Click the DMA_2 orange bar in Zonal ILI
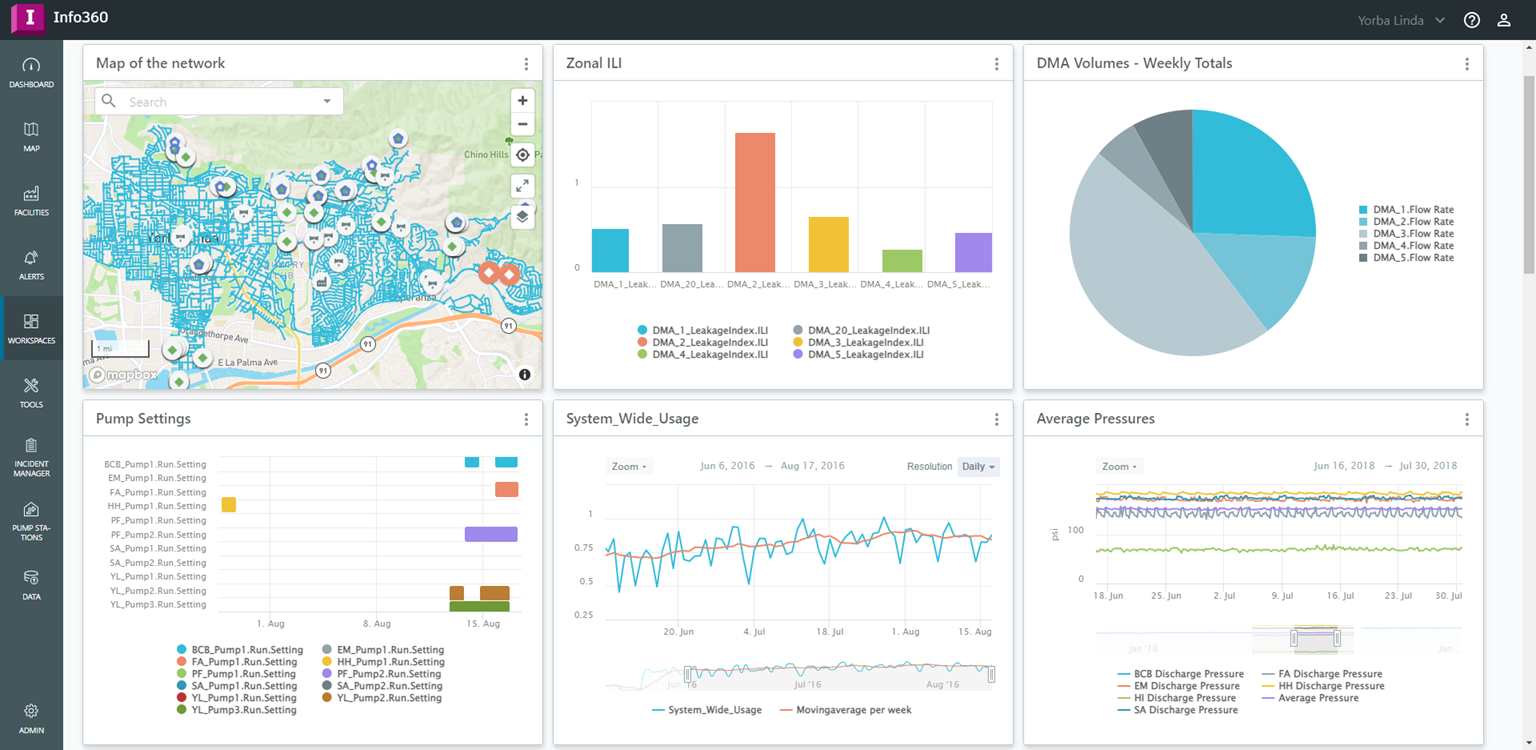The image size is (1536, 750). tap(755, 202)
